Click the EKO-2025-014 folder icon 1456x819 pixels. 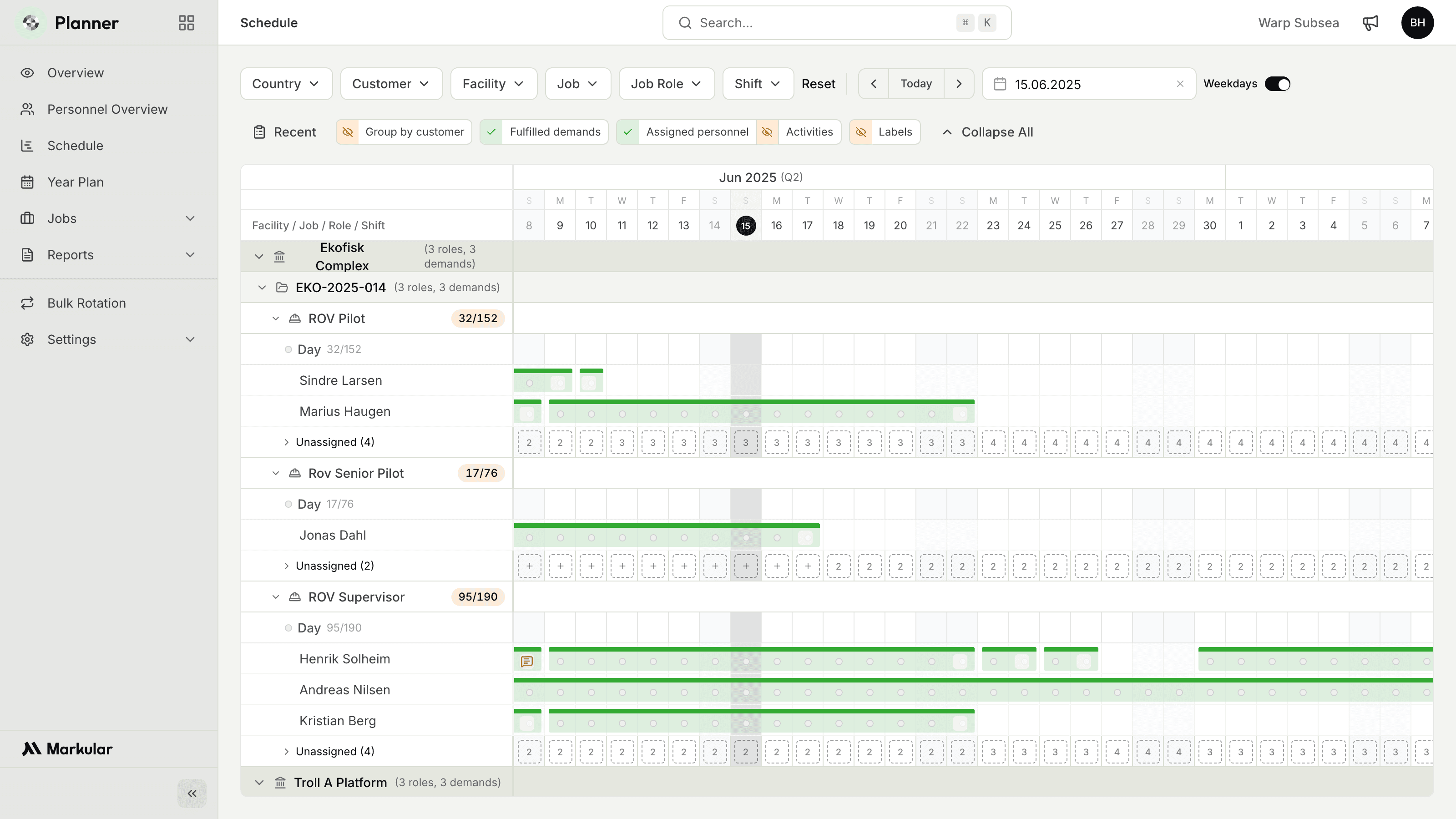[282, 288]
